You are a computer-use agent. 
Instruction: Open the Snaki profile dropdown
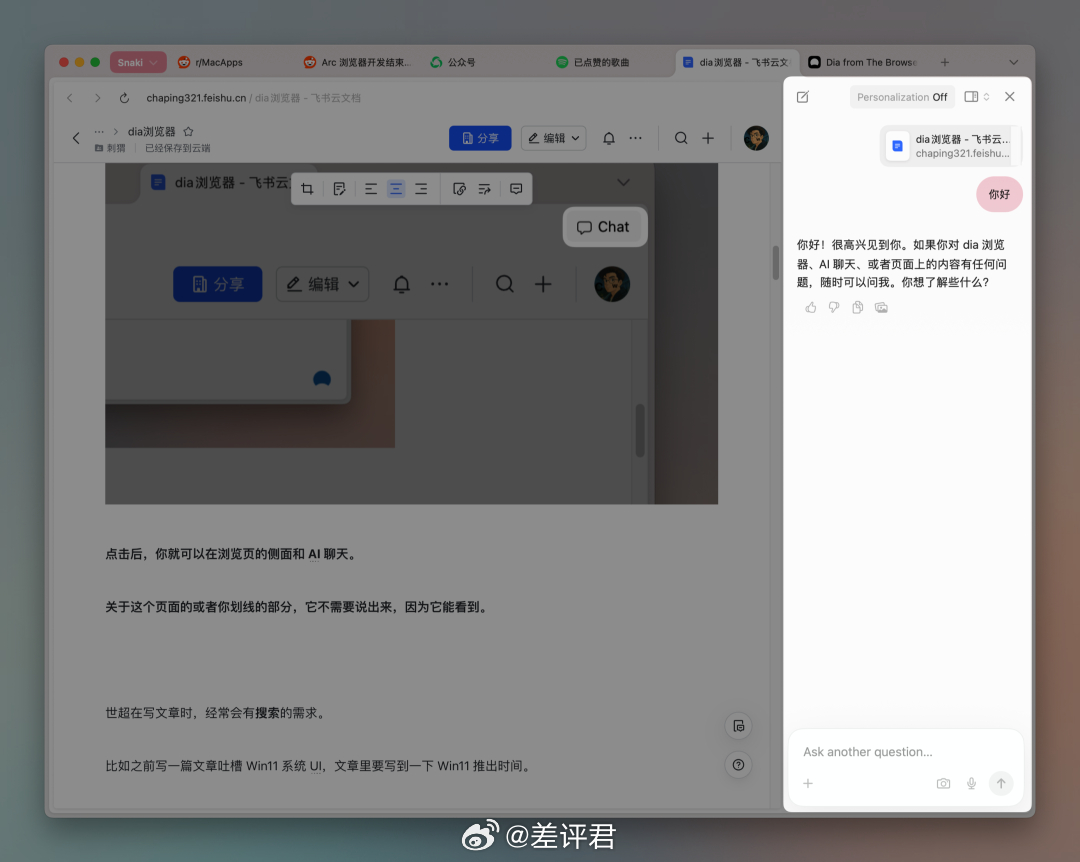click(138, 62)
